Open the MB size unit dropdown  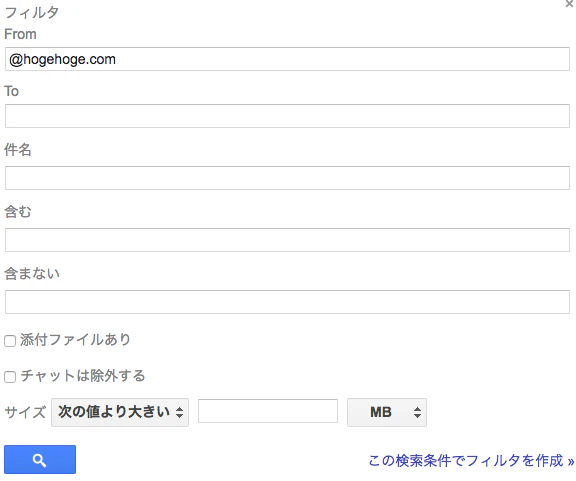point(387,412)
